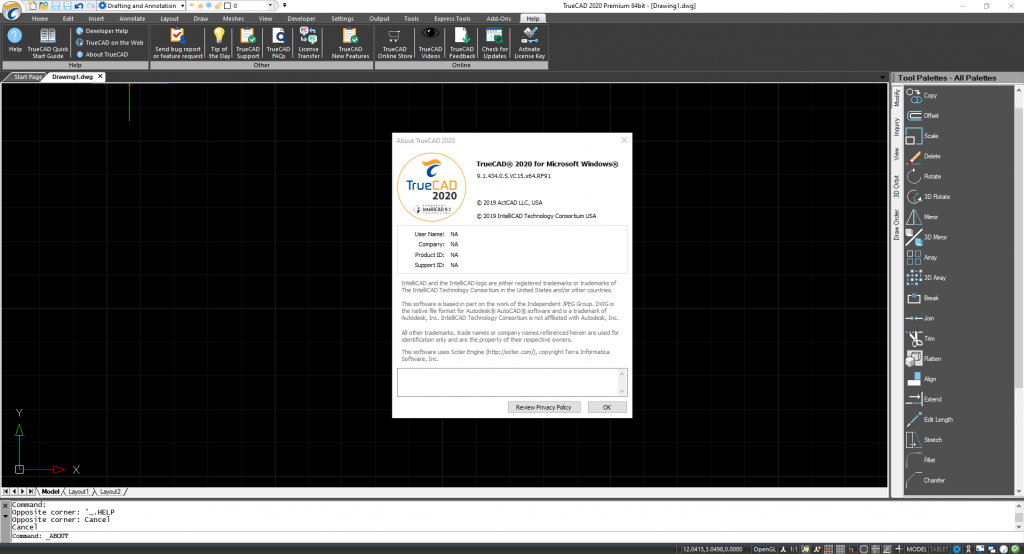Screen dimensions: 1024x554
Task: Launch License Transfer tool
Action: (x=308, y=43)
